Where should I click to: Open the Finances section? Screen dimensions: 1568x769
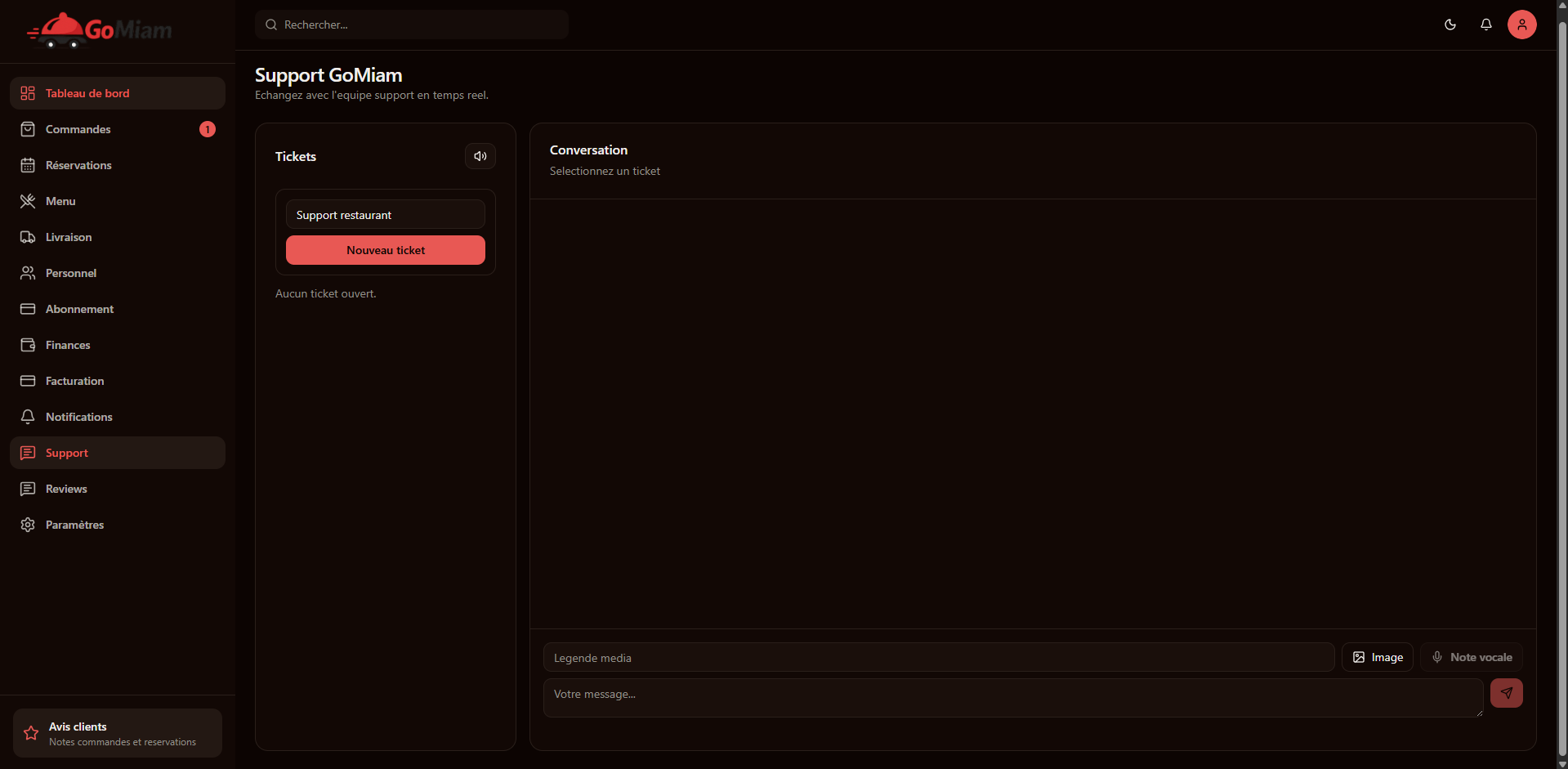[118, 345]
